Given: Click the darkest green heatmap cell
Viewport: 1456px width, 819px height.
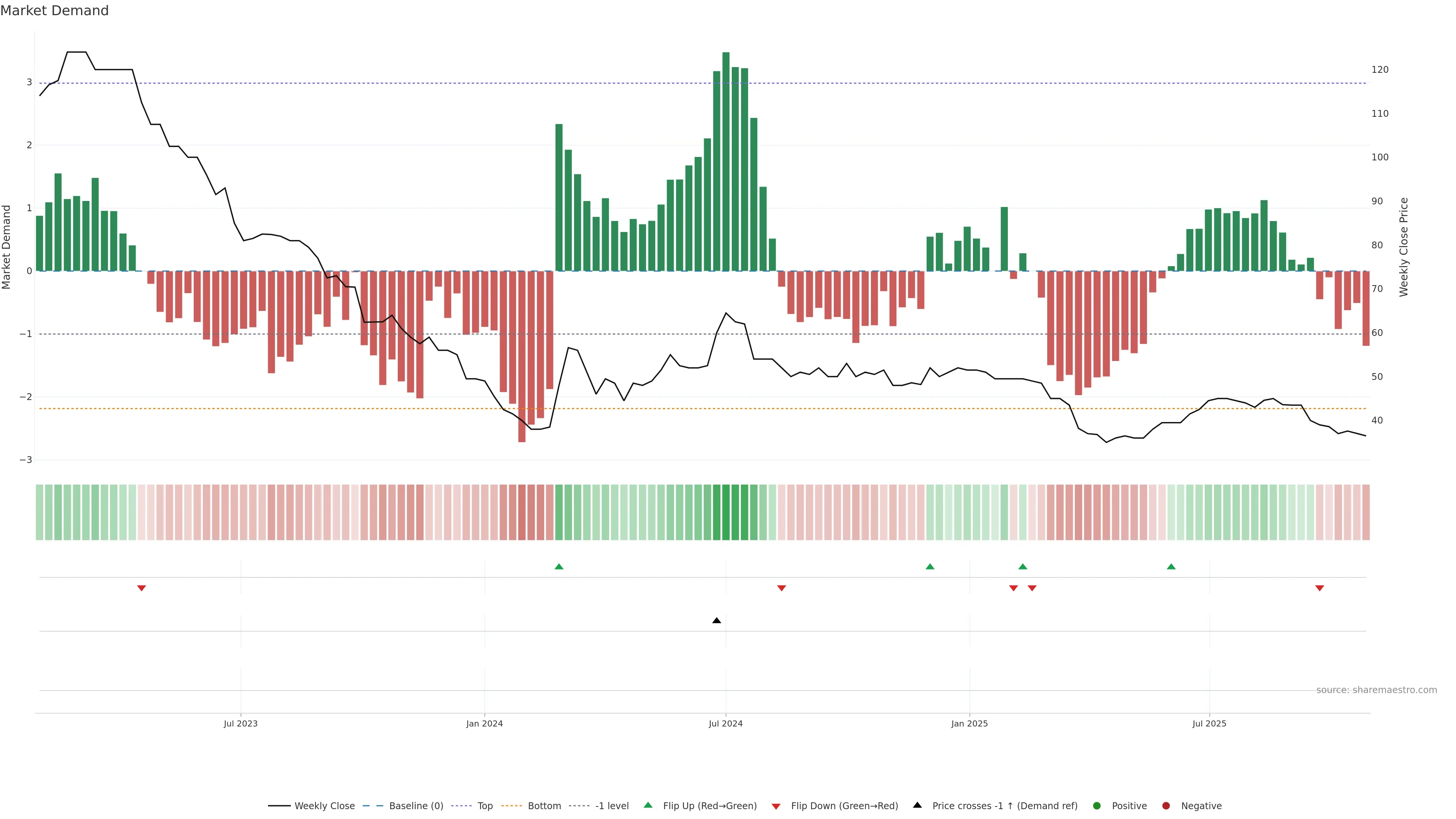Looking at the screenshot, I should click(726, 512).
